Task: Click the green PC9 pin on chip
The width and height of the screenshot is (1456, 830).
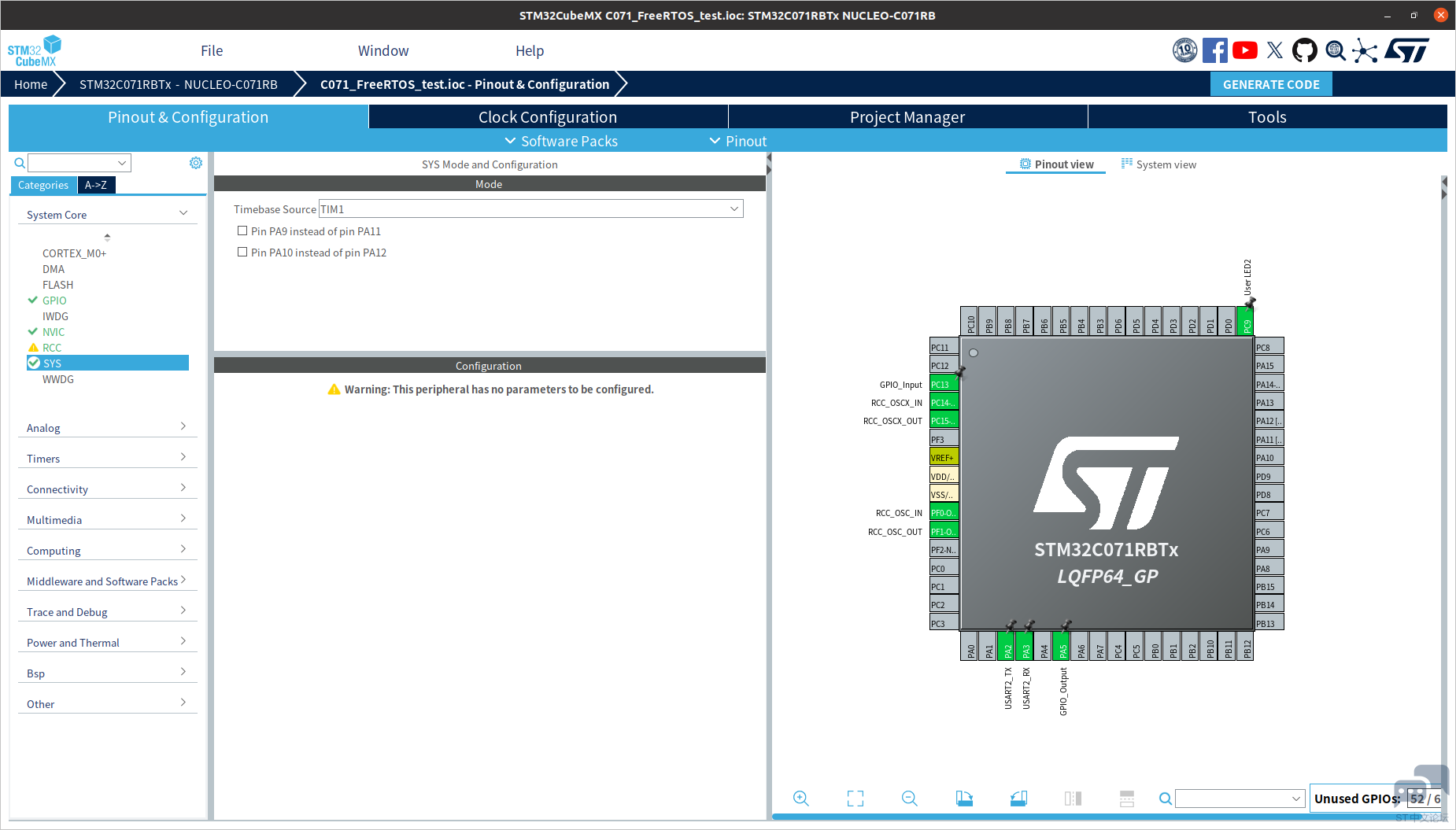Action: click(1247, 321)
